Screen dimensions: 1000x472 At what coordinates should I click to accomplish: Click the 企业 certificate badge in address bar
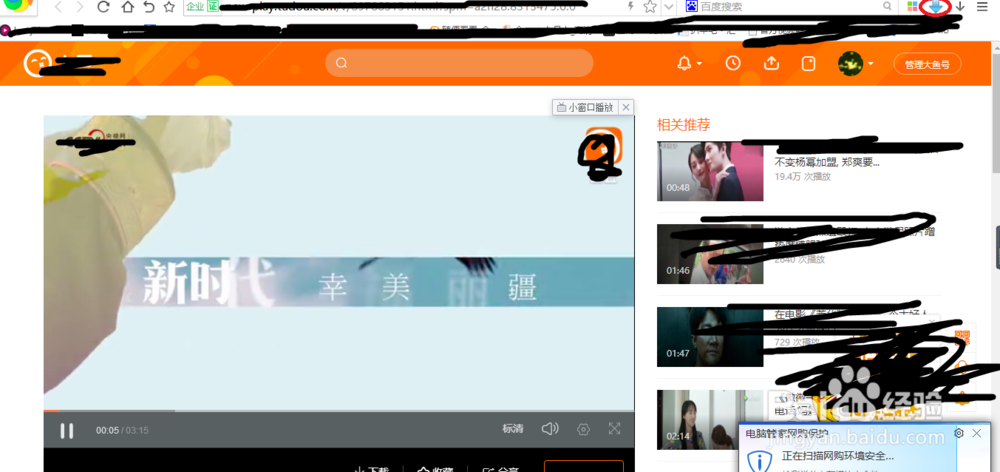point(196,6)
